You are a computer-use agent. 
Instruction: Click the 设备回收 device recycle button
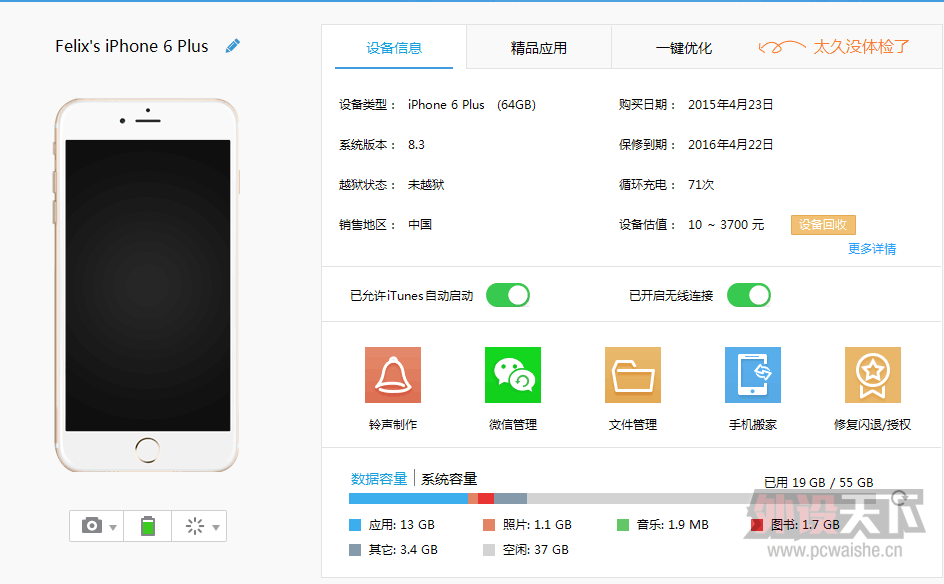click(x=822, y=225)
